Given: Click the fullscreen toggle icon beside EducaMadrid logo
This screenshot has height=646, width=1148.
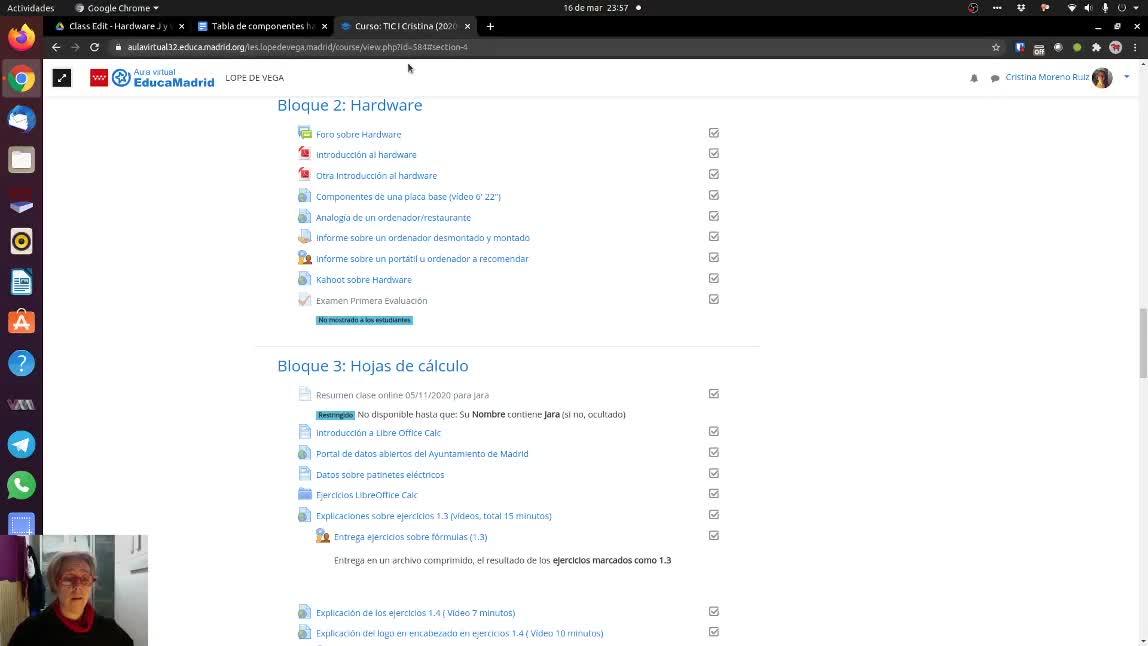Looking at the screenshot, I should point(62,78).
